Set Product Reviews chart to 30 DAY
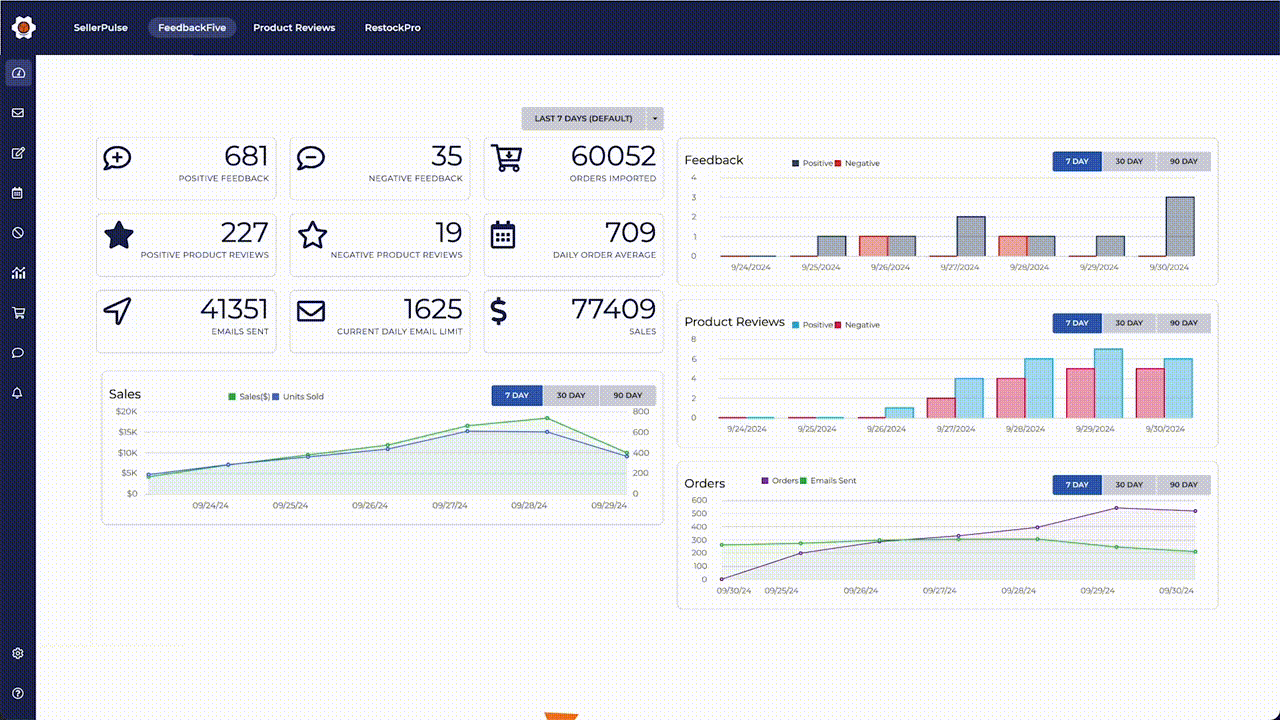 1129,323
